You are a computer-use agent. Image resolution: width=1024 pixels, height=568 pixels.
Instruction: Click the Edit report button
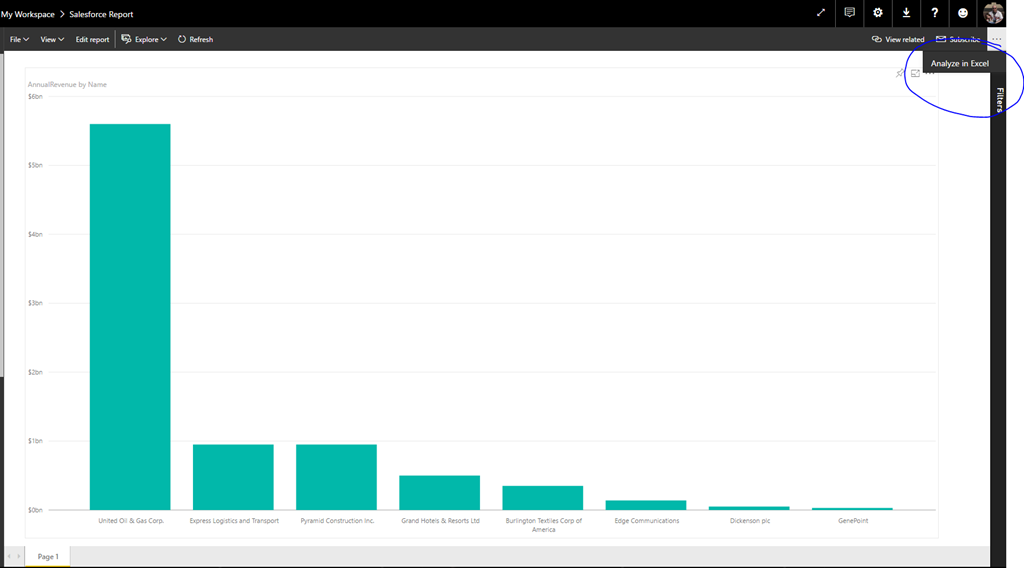point(93,39)
